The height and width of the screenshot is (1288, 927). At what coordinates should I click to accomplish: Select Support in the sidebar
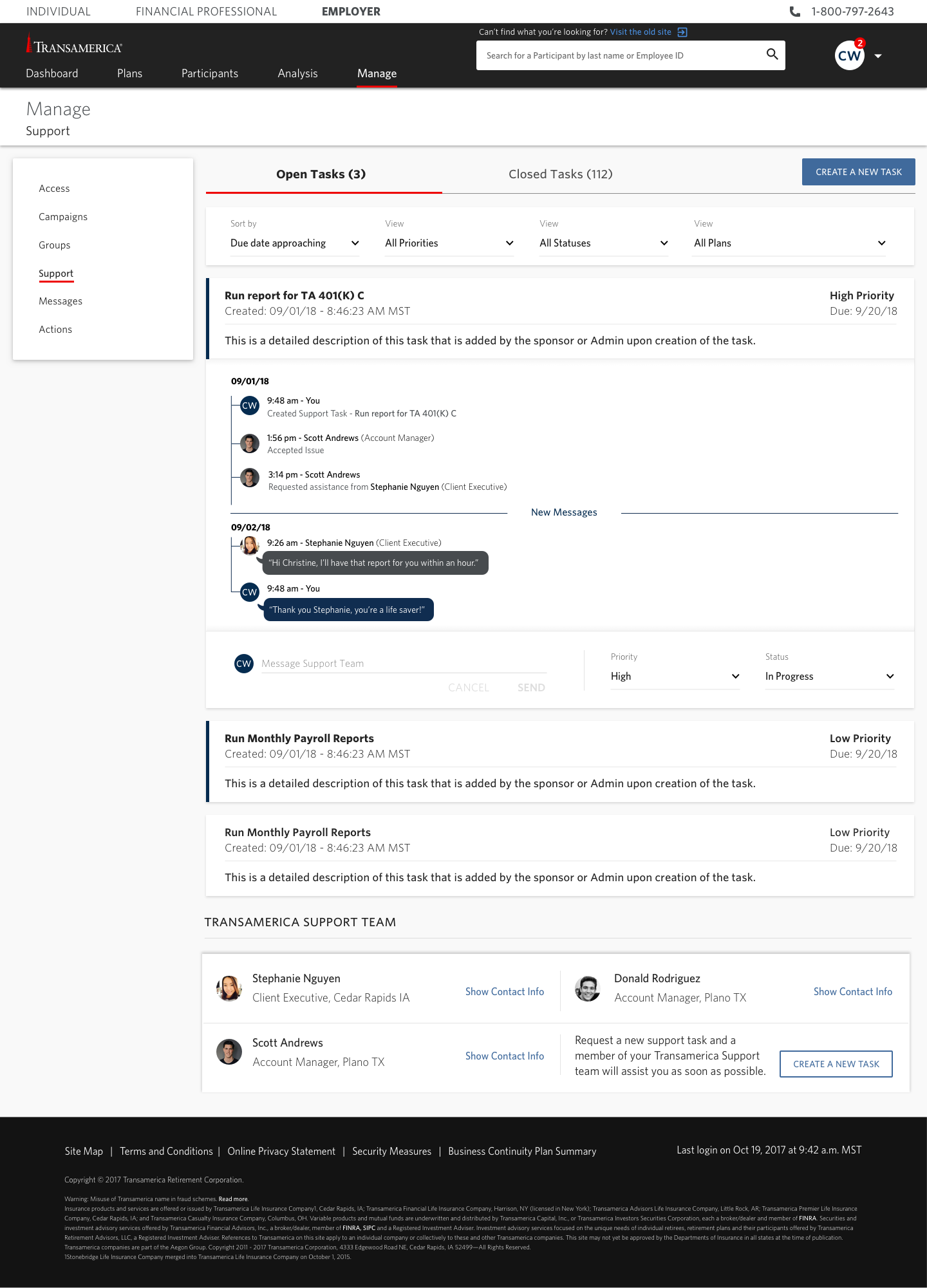pyautogui.click(x=56, y=274)
